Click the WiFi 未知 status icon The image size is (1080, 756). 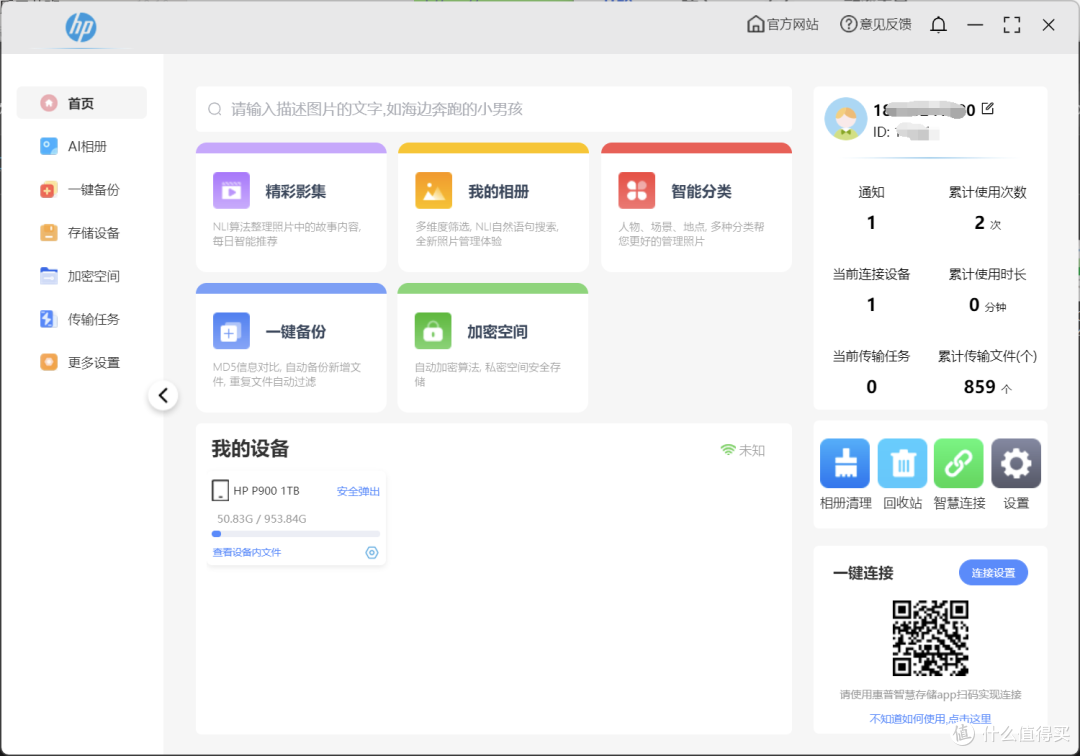(x=727, y=450)
